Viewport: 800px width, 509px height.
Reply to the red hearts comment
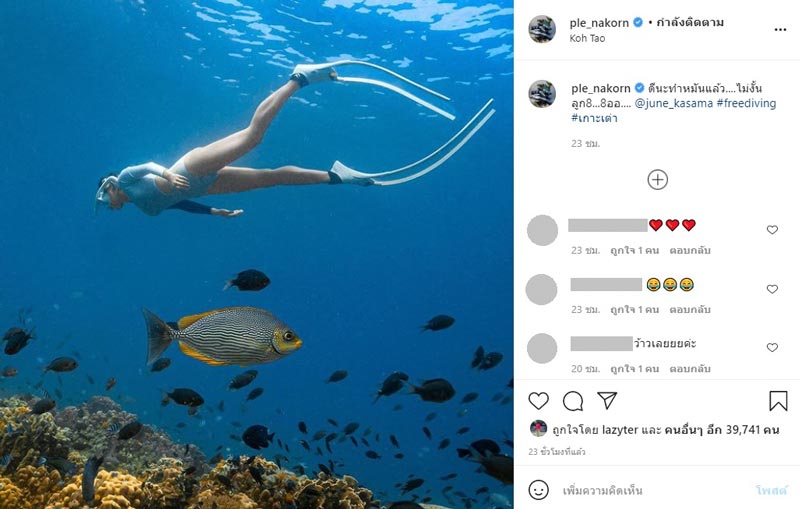click(690, 250)
